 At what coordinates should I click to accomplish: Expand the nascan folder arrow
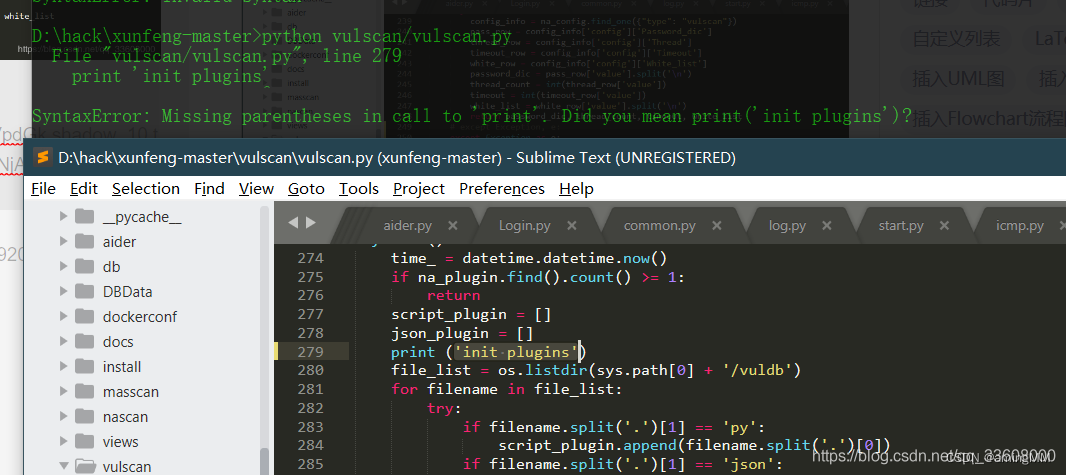(x=63, y=417)
